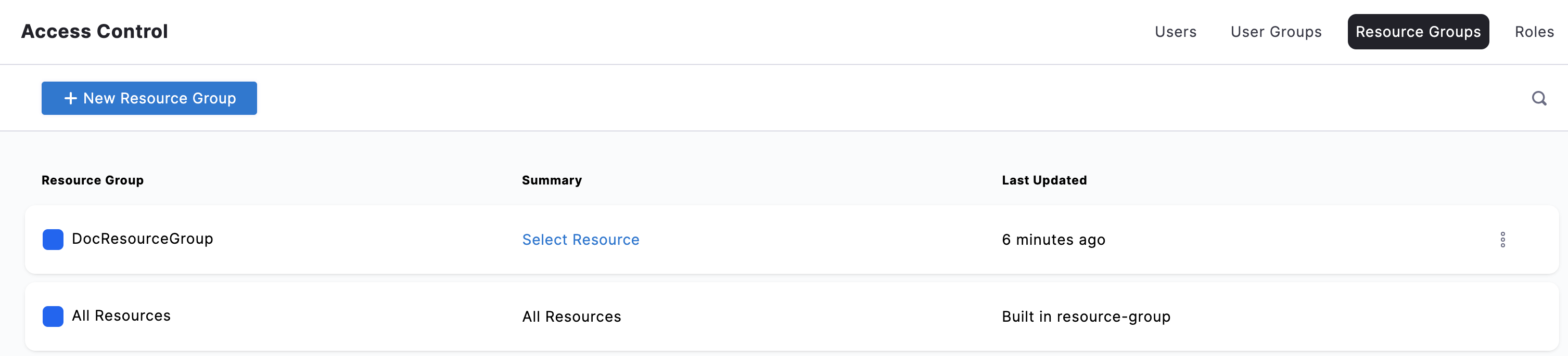This screenshot has width=1568, height=356.
Task: Click the DocResourceGroup blue color square
Action: pyautogui.click(x=53, y=240)
